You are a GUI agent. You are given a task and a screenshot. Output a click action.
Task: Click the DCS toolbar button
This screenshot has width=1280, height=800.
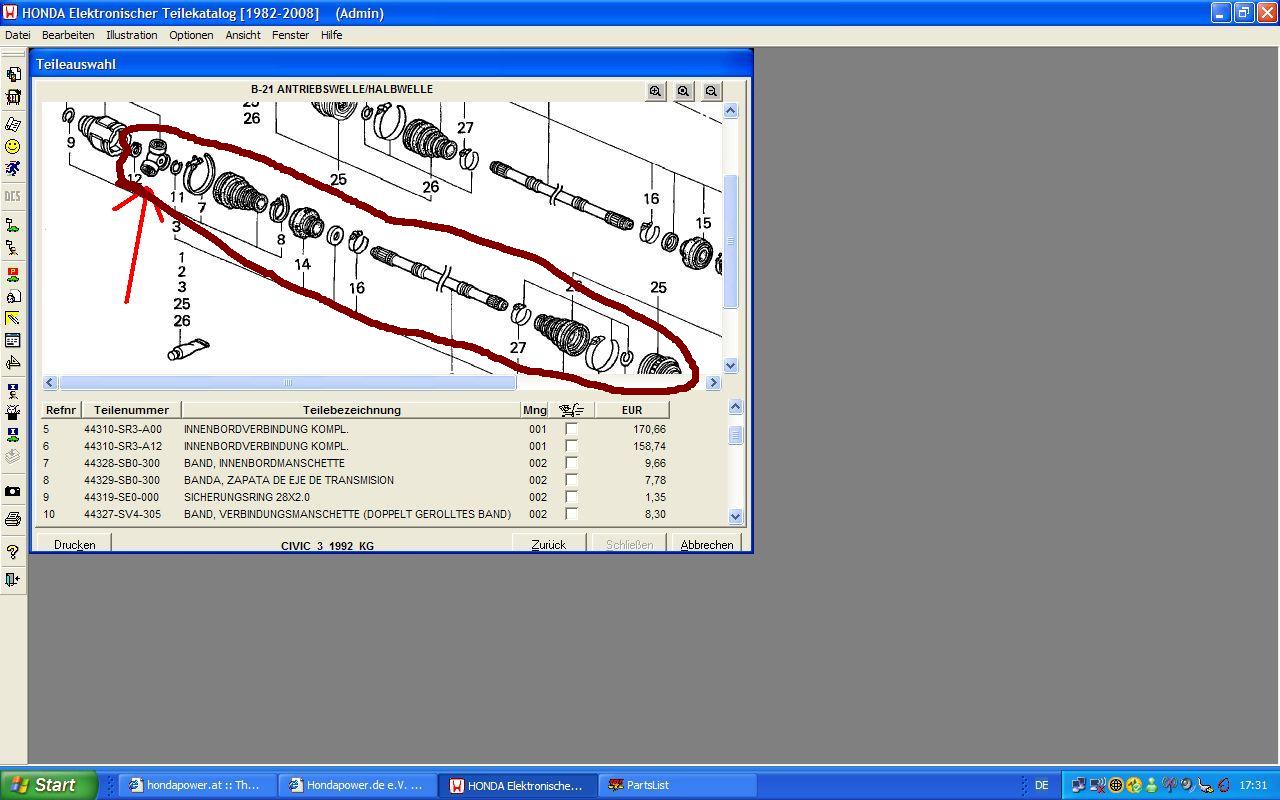coord(13,196)
